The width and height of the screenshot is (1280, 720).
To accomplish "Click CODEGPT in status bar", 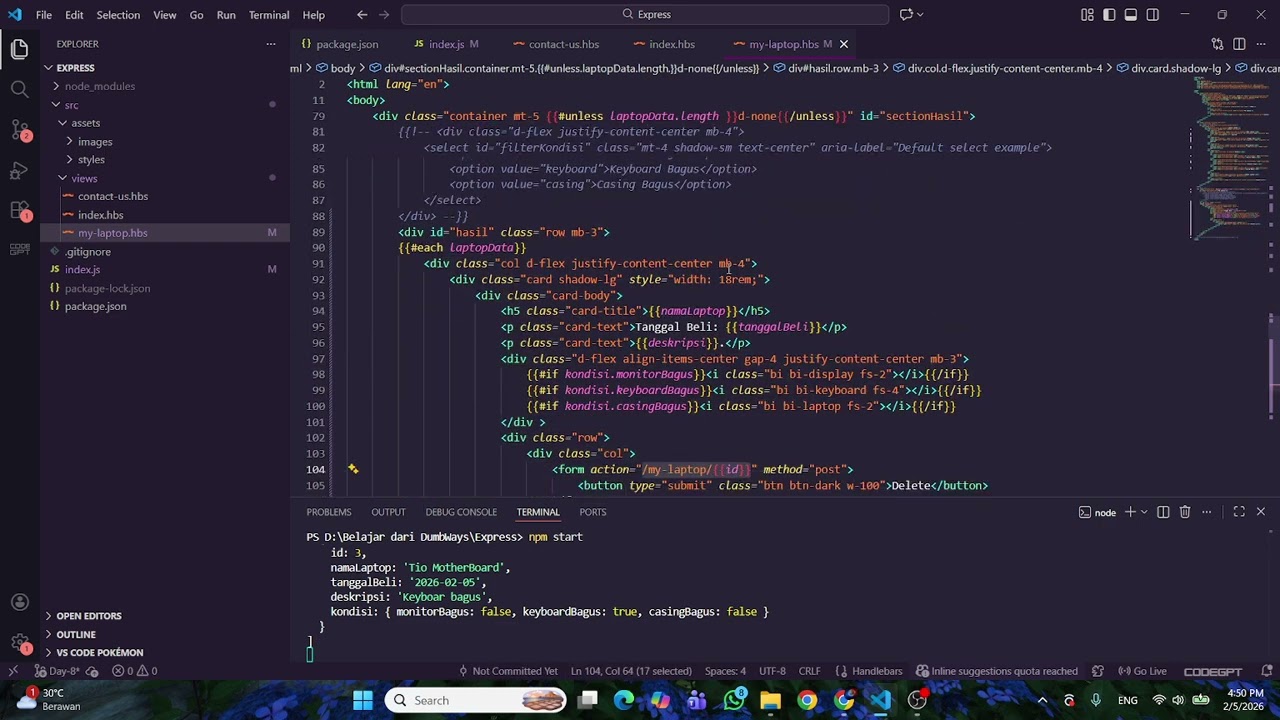I will click(1213, 671).
